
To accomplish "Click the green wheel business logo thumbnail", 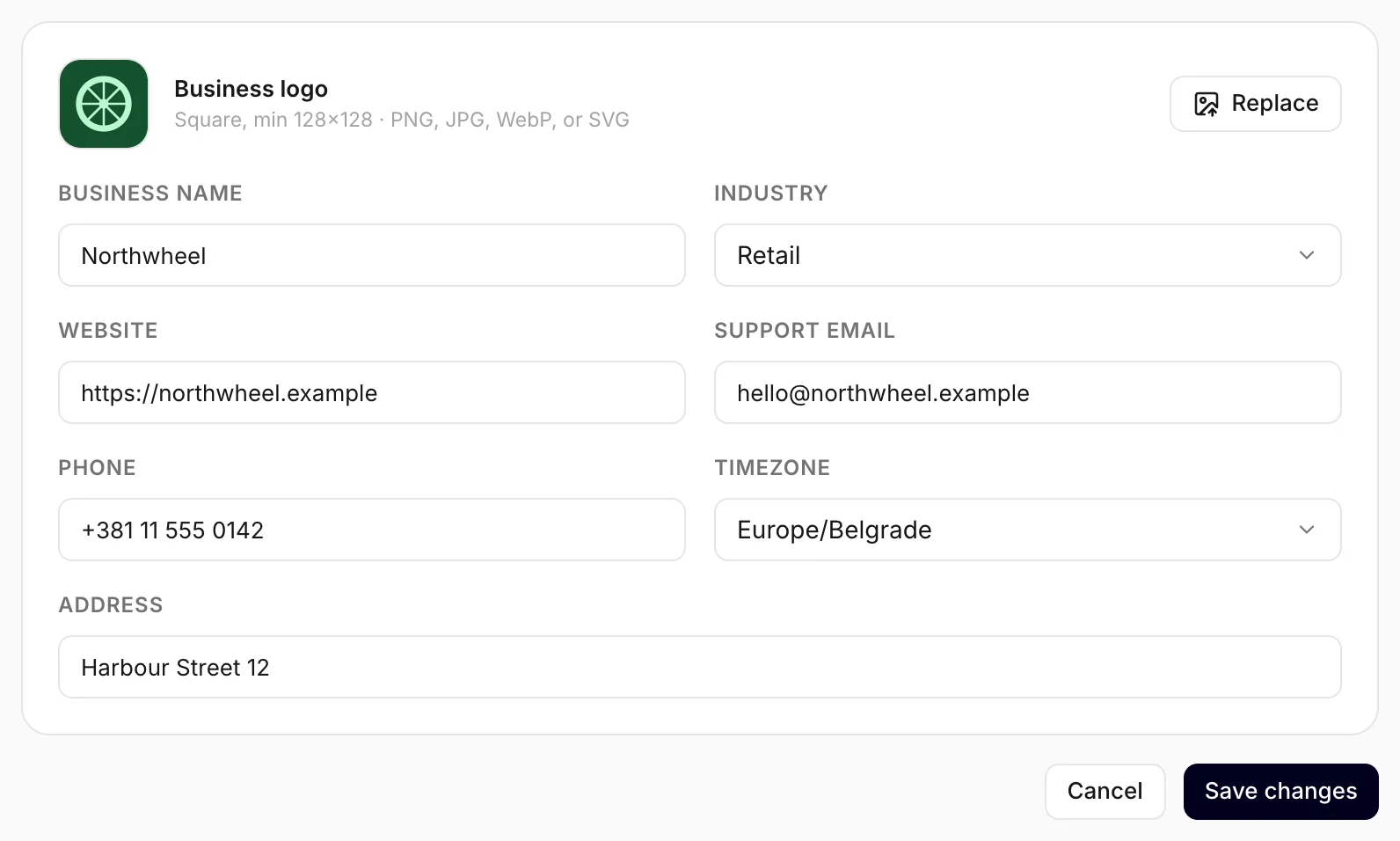I will 104,104.
